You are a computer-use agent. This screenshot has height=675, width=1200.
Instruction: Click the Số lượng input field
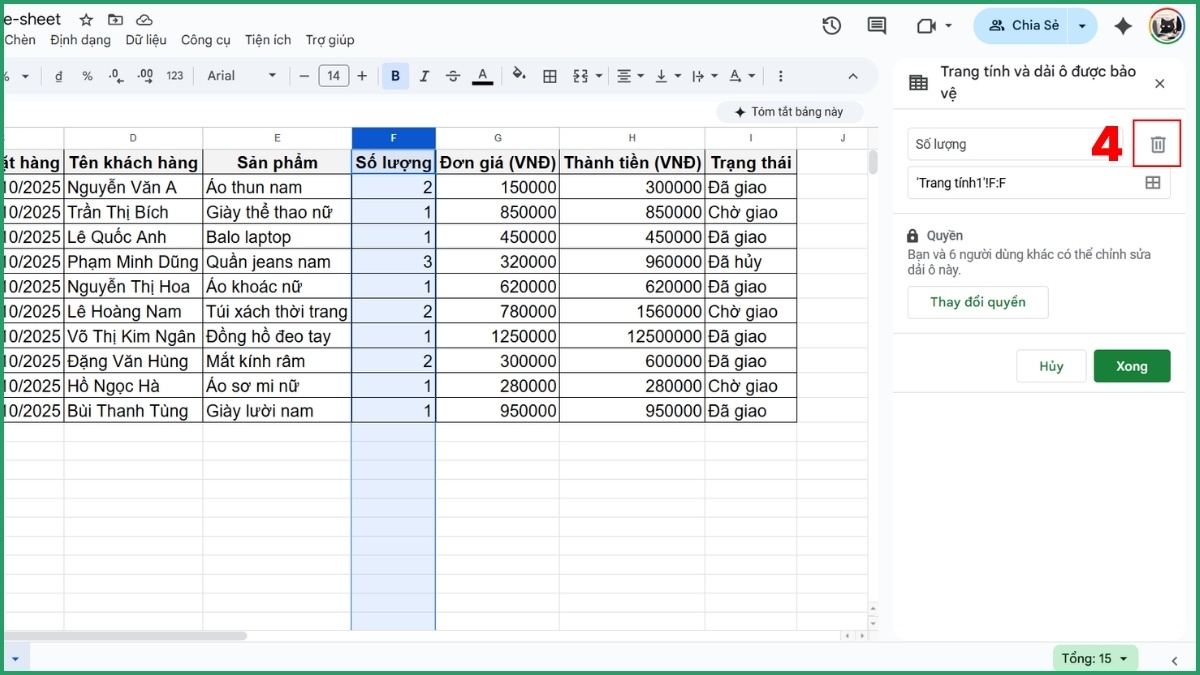[x=1010, y=144]
